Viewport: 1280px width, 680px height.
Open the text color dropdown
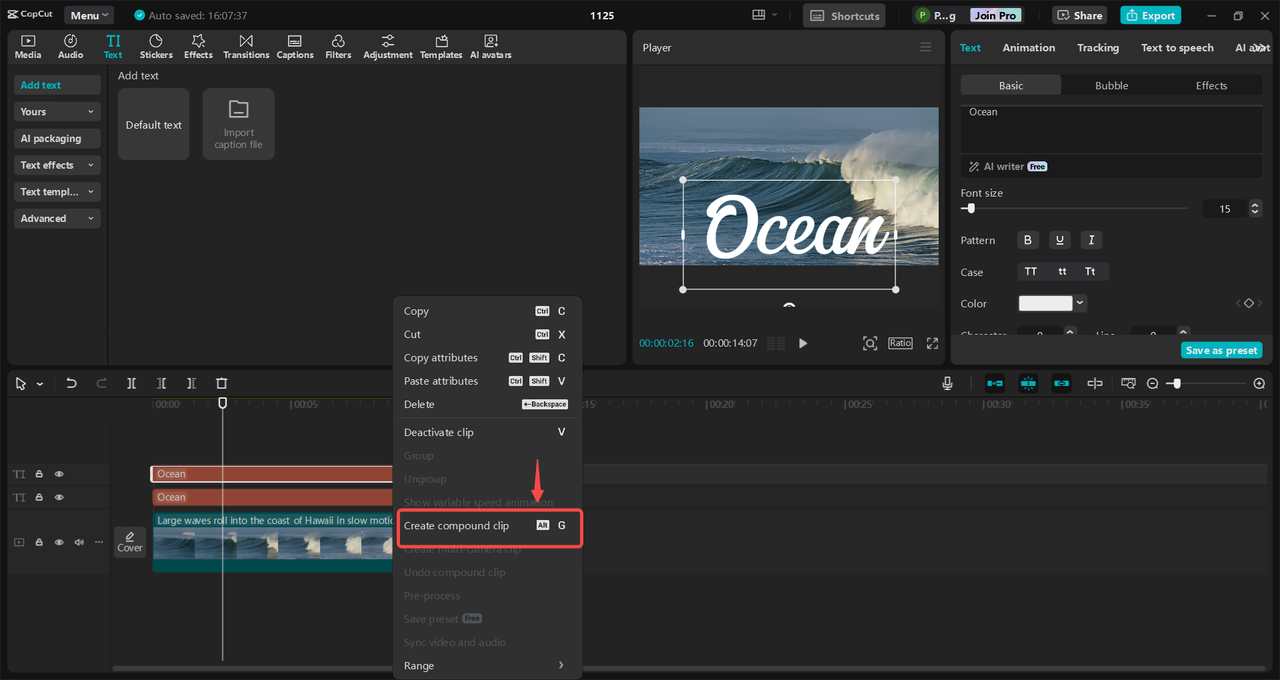(x=1080, y=303)
